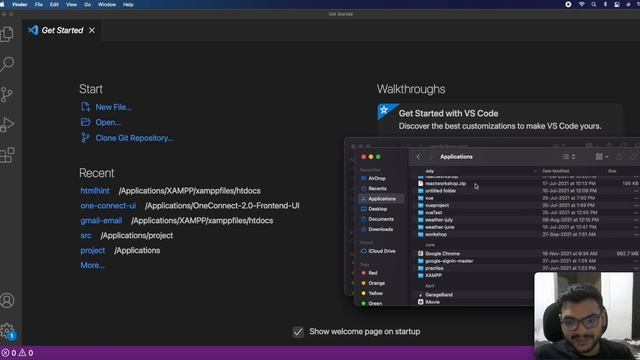Open recent project one-connect-ui
This screenshot has width=640, height=360.
tap(108, 205)
